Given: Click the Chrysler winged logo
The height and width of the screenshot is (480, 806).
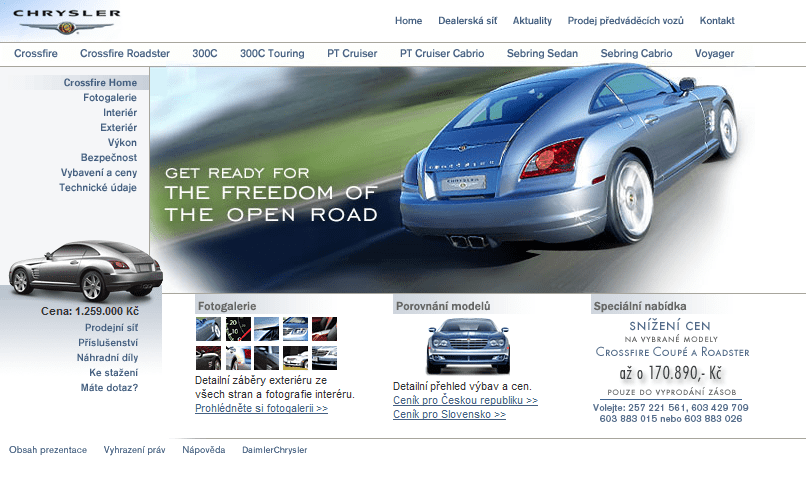Looking at the screenshot, I should 66,22.
